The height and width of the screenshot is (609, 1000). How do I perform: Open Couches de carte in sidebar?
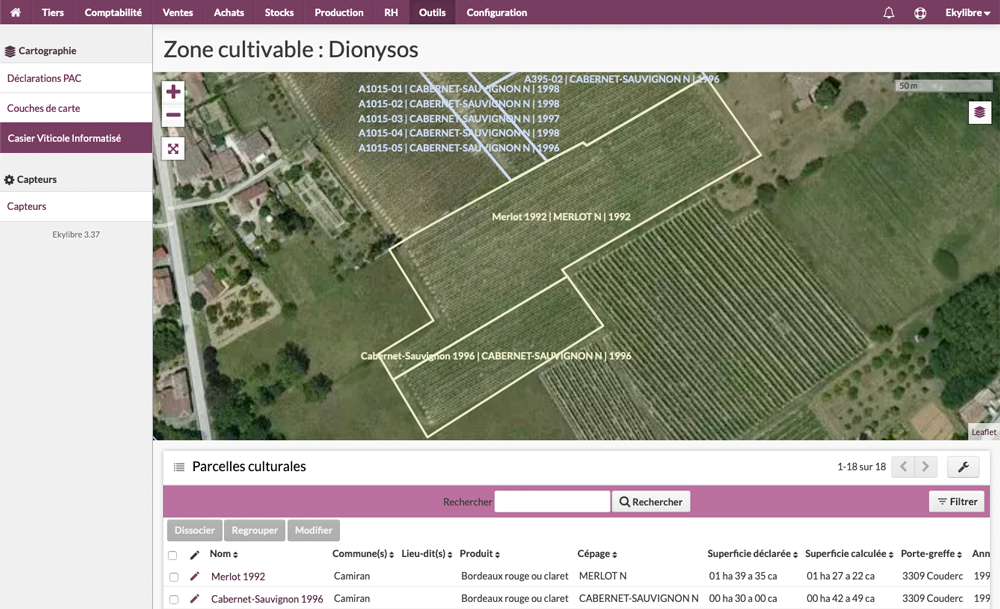(76, 108)
